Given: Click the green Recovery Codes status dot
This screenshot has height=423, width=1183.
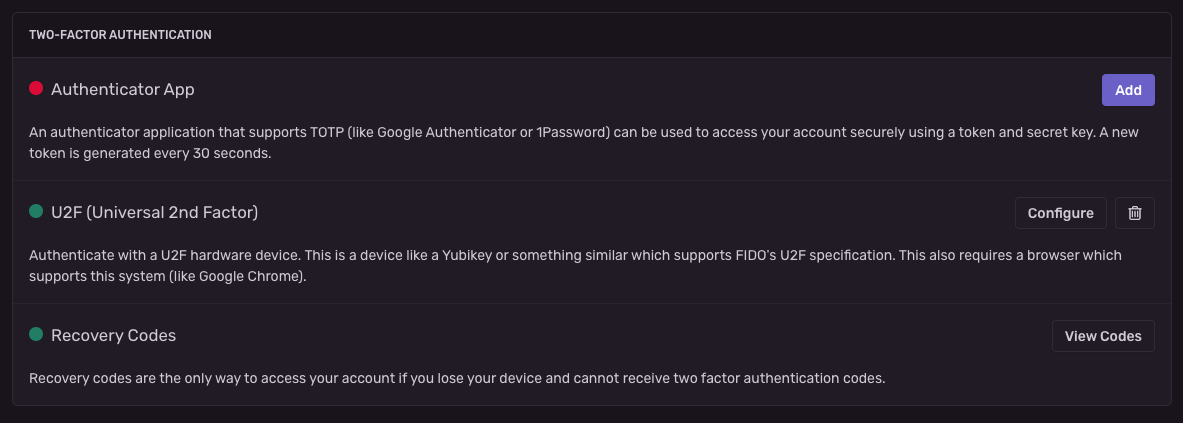Looking at the screenshot, I should coord(36,335).
